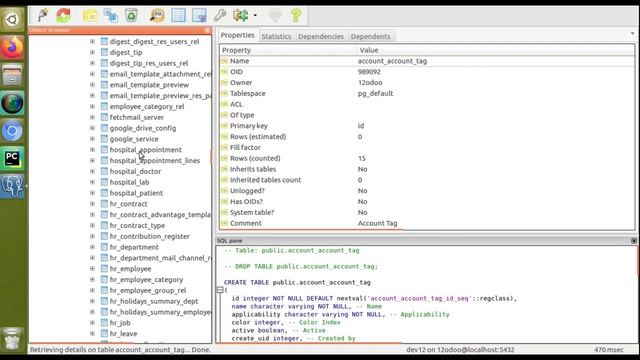Select hospital_lab in the object tree
The width and height of the screenshot is (640, 360).
click(x=129, y=182)
